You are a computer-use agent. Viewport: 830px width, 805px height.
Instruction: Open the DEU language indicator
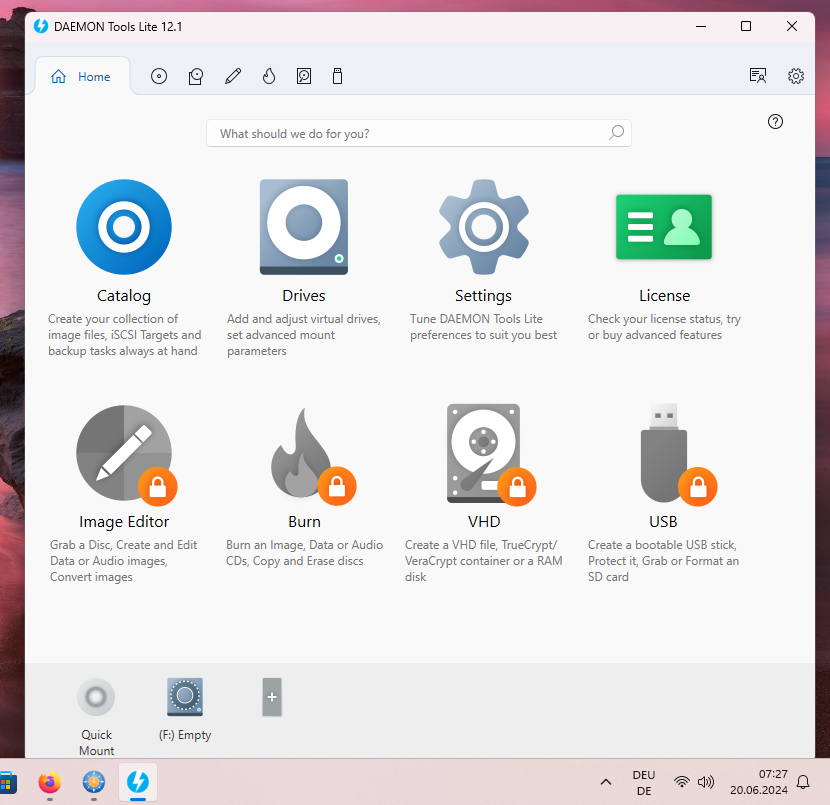(644, 783)
